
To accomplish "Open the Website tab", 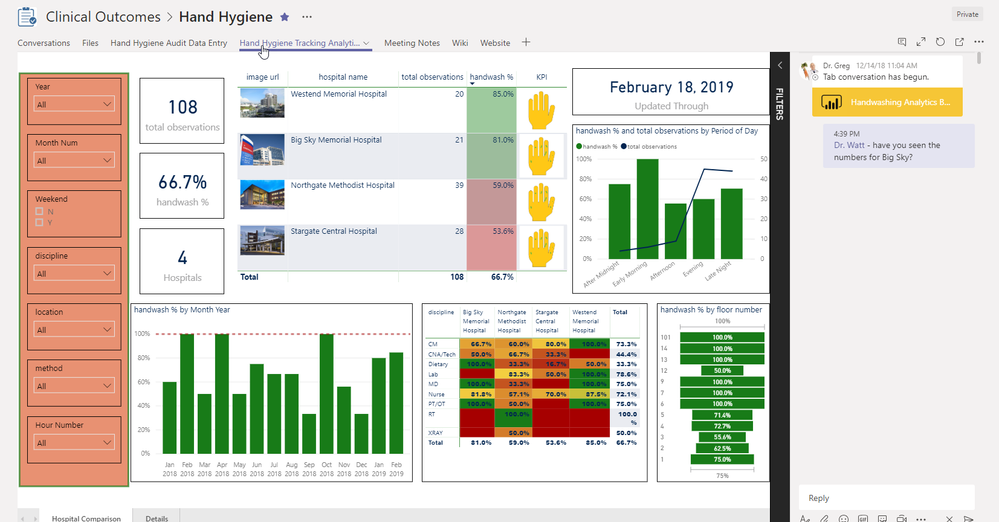I will coord(495,43).
